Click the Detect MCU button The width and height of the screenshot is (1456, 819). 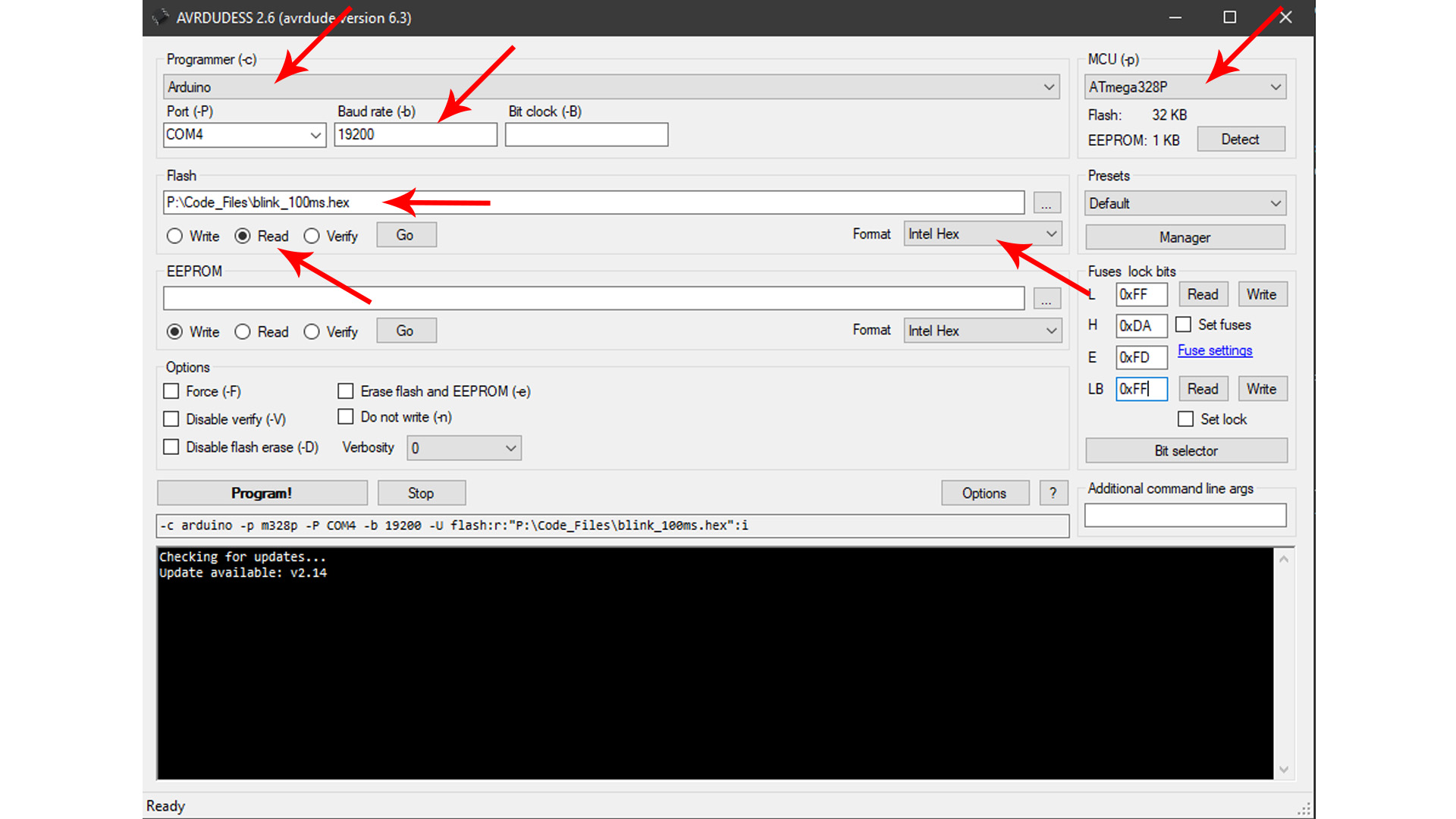point(1241,140)
